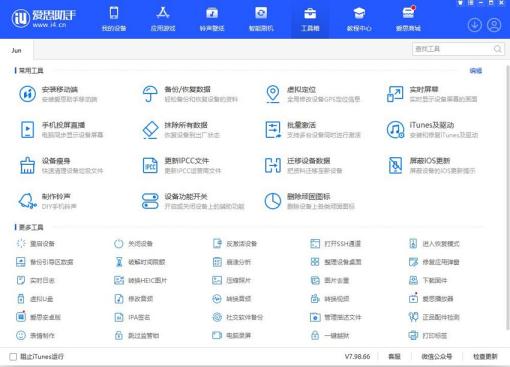Open 打开SSH通道 (Open SSH Tunnel)
Image resolution: width=510 pixels, height=367 pixels.
[336, 244]
